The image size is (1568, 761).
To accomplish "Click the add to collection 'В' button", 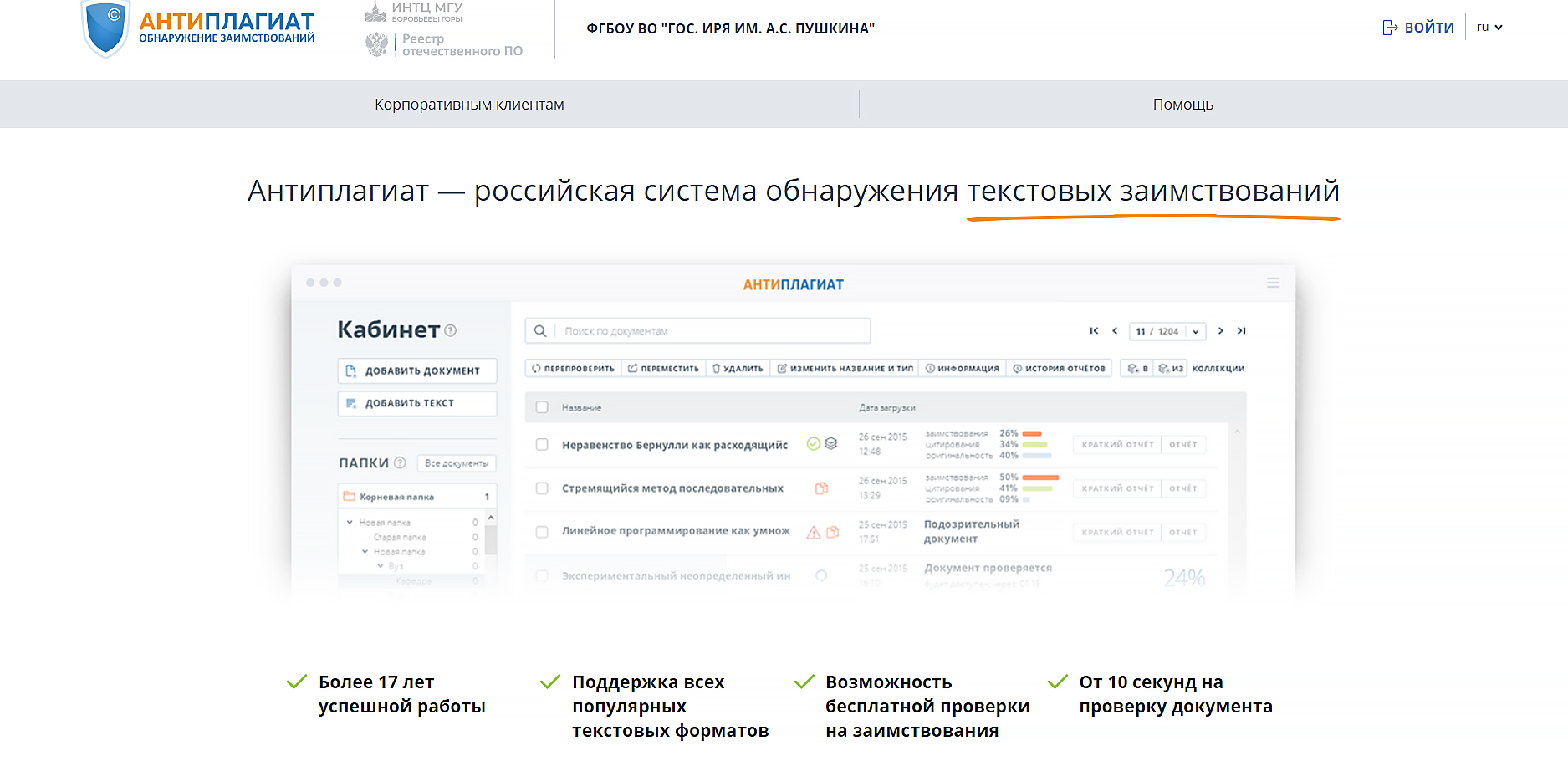I will pos(1137,369).
